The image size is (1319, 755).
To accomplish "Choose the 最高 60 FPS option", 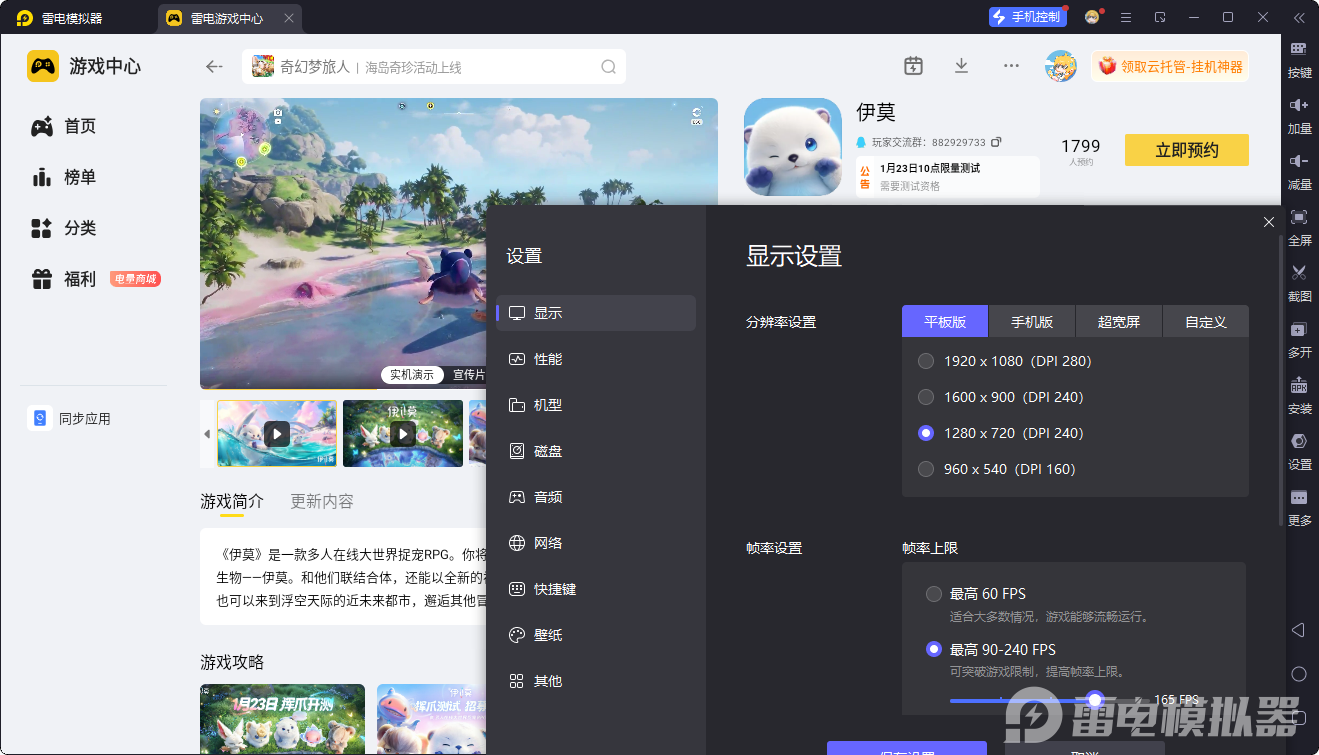I will 934,594.
